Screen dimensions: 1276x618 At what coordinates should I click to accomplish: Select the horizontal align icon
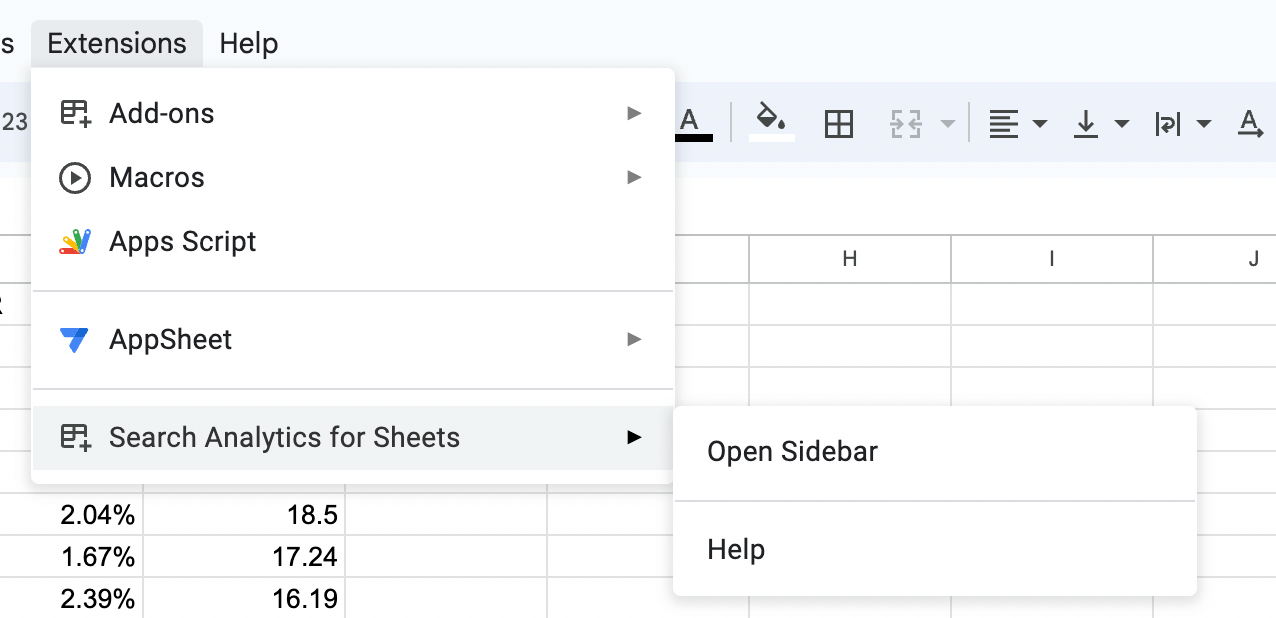pyautogui.click(x=1003, y=124)
